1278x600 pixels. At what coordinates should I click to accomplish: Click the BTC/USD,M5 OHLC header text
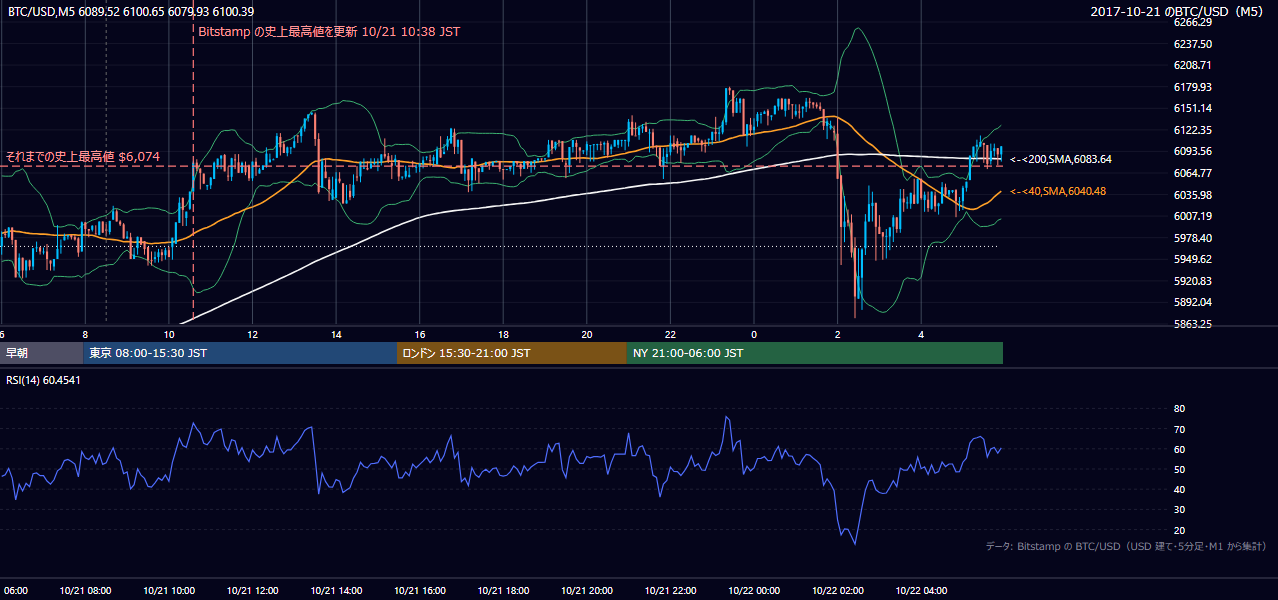pos(130,11)
